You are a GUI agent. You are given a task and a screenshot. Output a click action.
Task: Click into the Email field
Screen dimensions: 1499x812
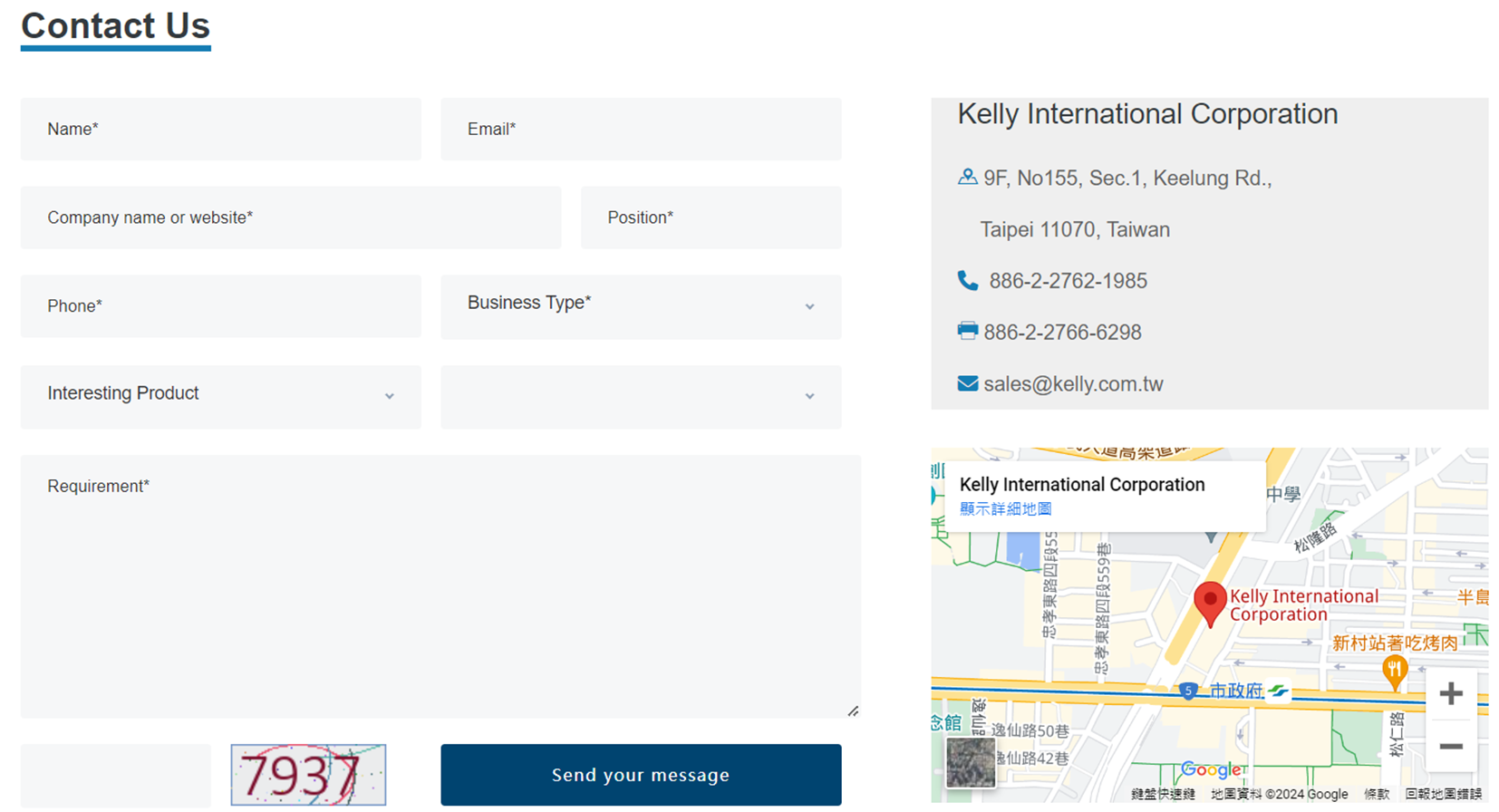point(641,130)
